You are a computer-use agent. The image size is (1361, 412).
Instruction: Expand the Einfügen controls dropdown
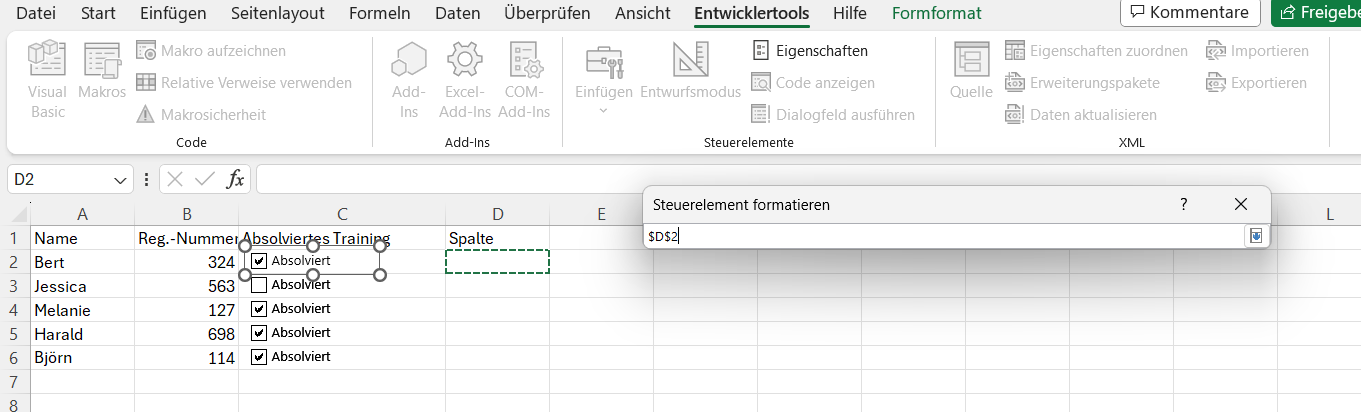[x=604, y=109]
